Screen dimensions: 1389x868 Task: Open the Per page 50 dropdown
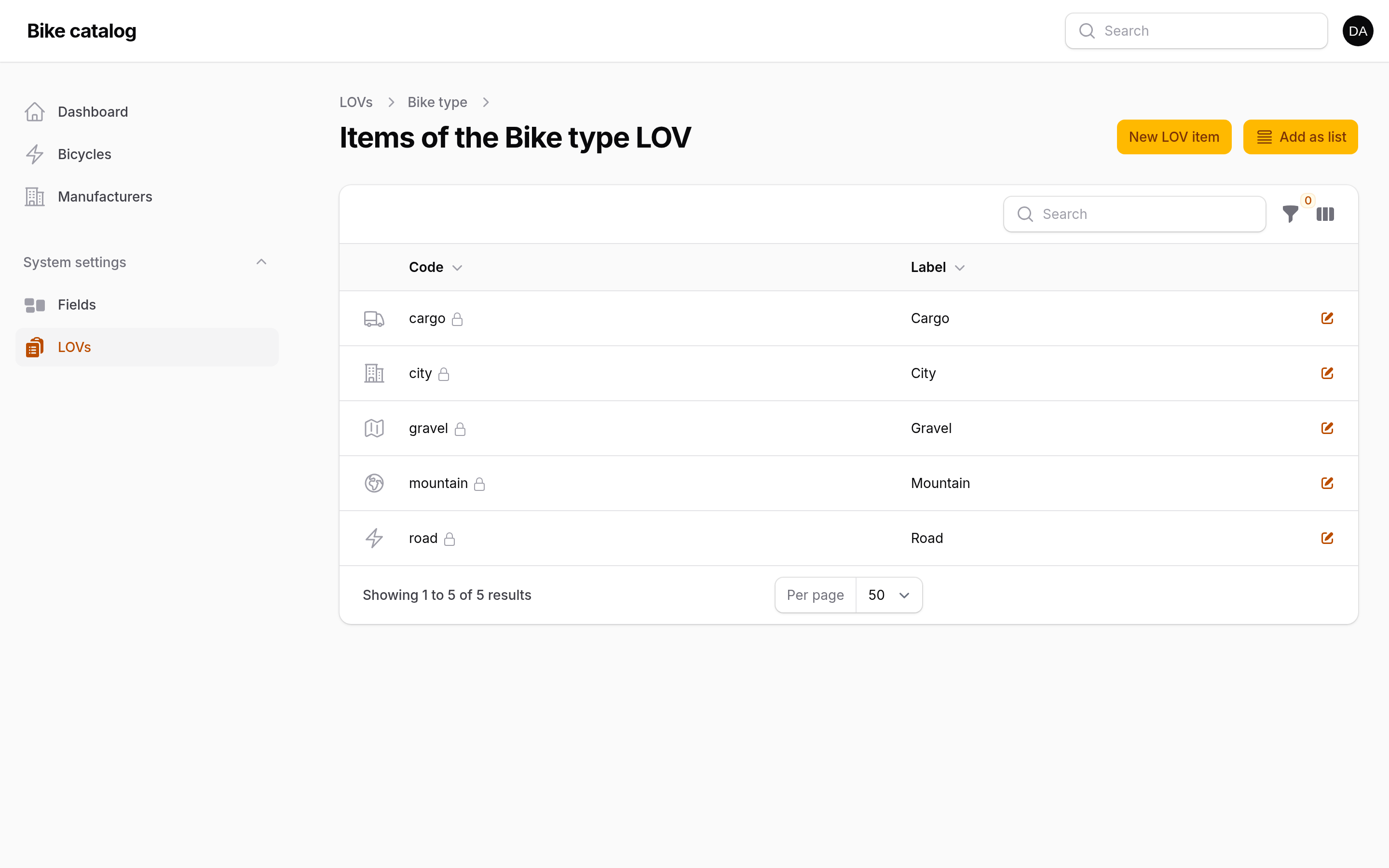[x=888, y=596]
